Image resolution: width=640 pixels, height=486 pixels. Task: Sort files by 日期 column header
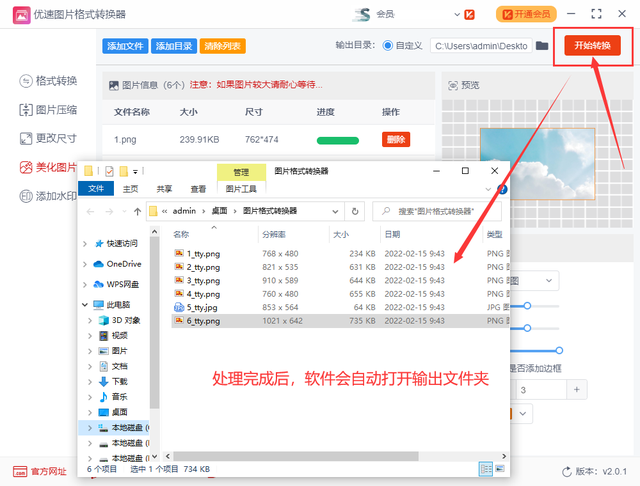point(392,235)
